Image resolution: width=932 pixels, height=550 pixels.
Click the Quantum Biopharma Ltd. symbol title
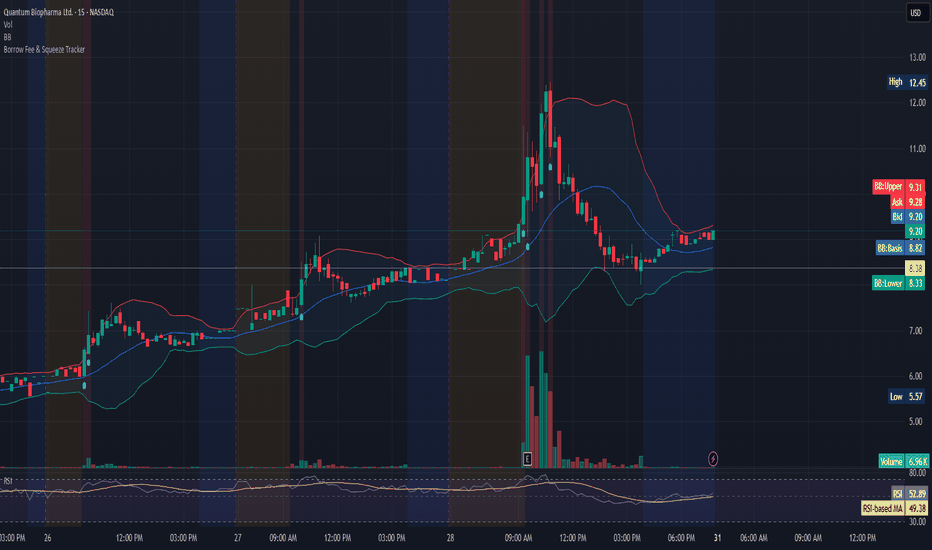(58, 12)
